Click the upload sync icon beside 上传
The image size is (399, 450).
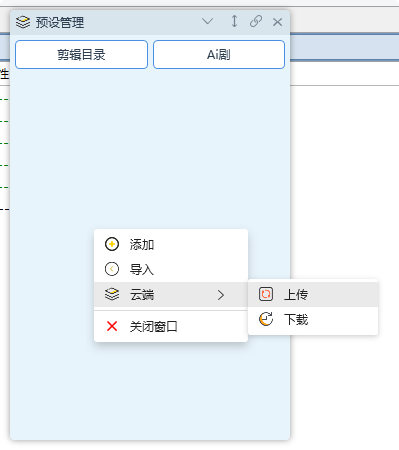coord(266,294)
